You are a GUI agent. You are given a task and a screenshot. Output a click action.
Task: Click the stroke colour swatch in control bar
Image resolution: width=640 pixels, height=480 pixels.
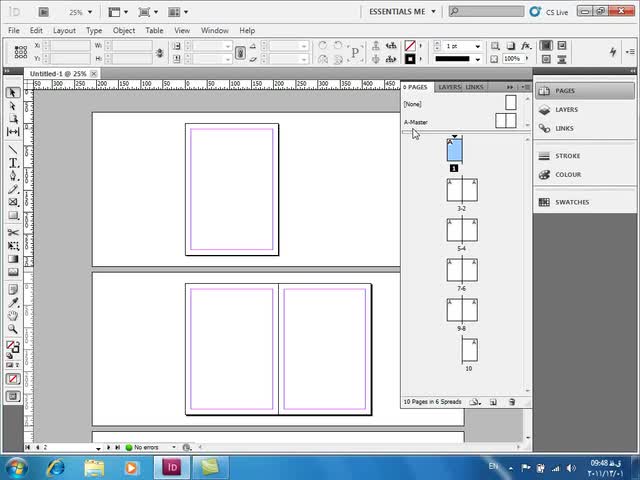tap(410, 59)
